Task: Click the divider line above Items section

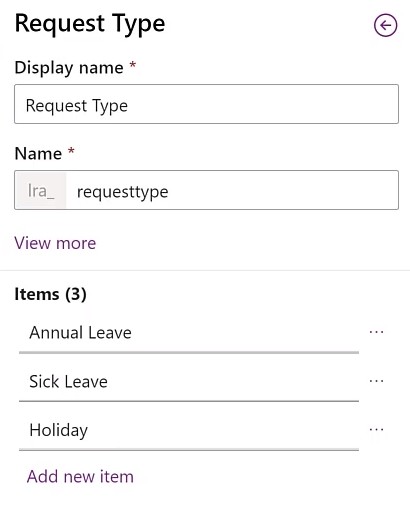Action: pos(205,270)
